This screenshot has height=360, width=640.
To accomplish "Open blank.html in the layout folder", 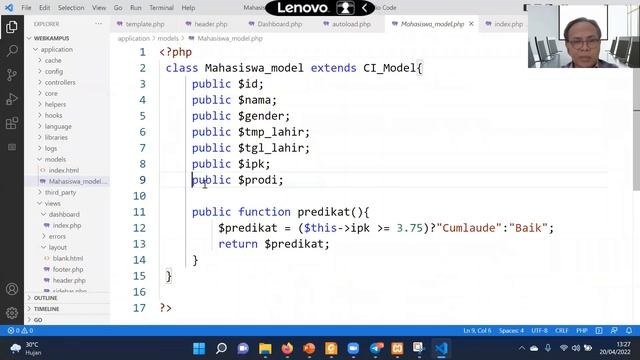I will click(67, 258).
